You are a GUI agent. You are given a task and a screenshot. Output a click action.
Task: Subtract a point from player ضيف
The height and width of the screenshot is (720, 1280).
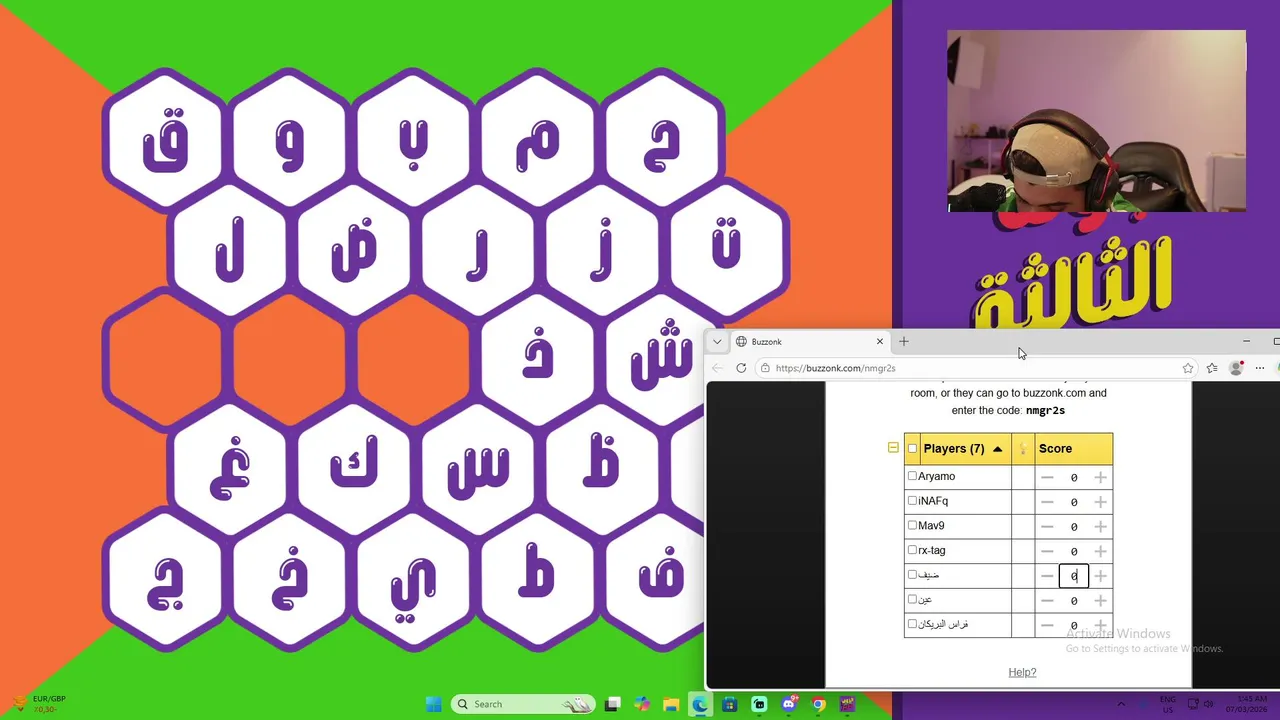click(x=1047, y=576)
